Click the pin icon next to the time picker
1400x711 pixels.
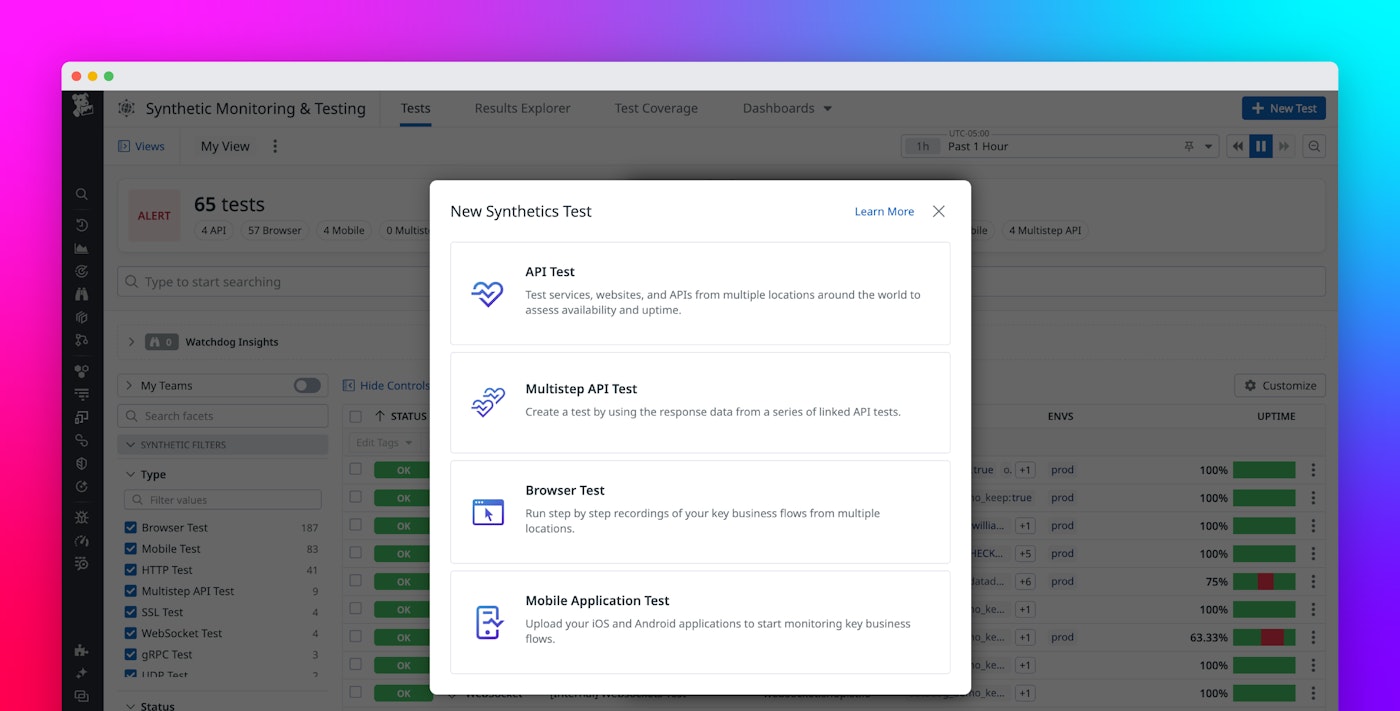(x=1189, y=145)
